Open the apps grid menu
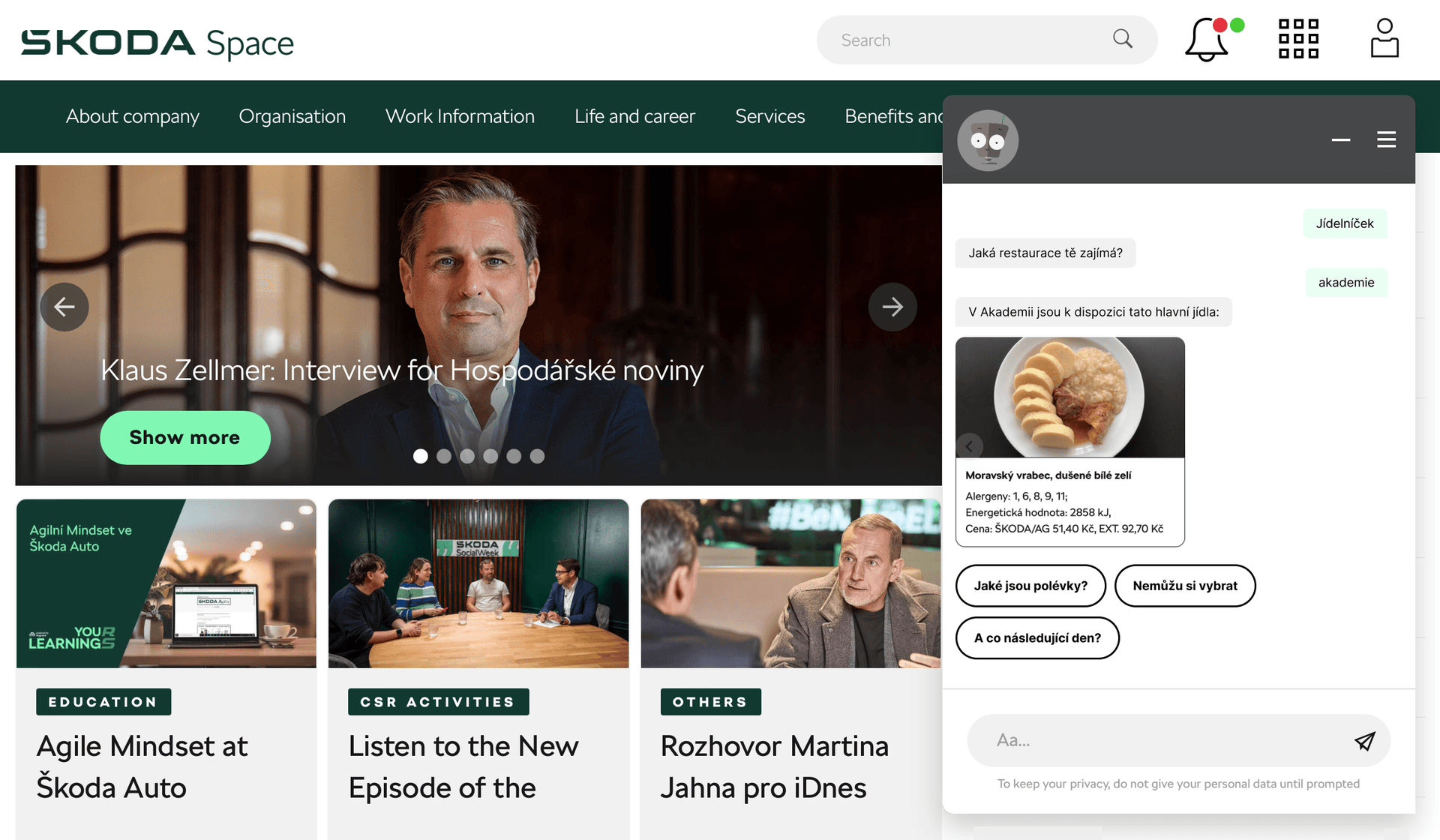The height and width of the screenshot is (840, 1440). click(1298, 39)
